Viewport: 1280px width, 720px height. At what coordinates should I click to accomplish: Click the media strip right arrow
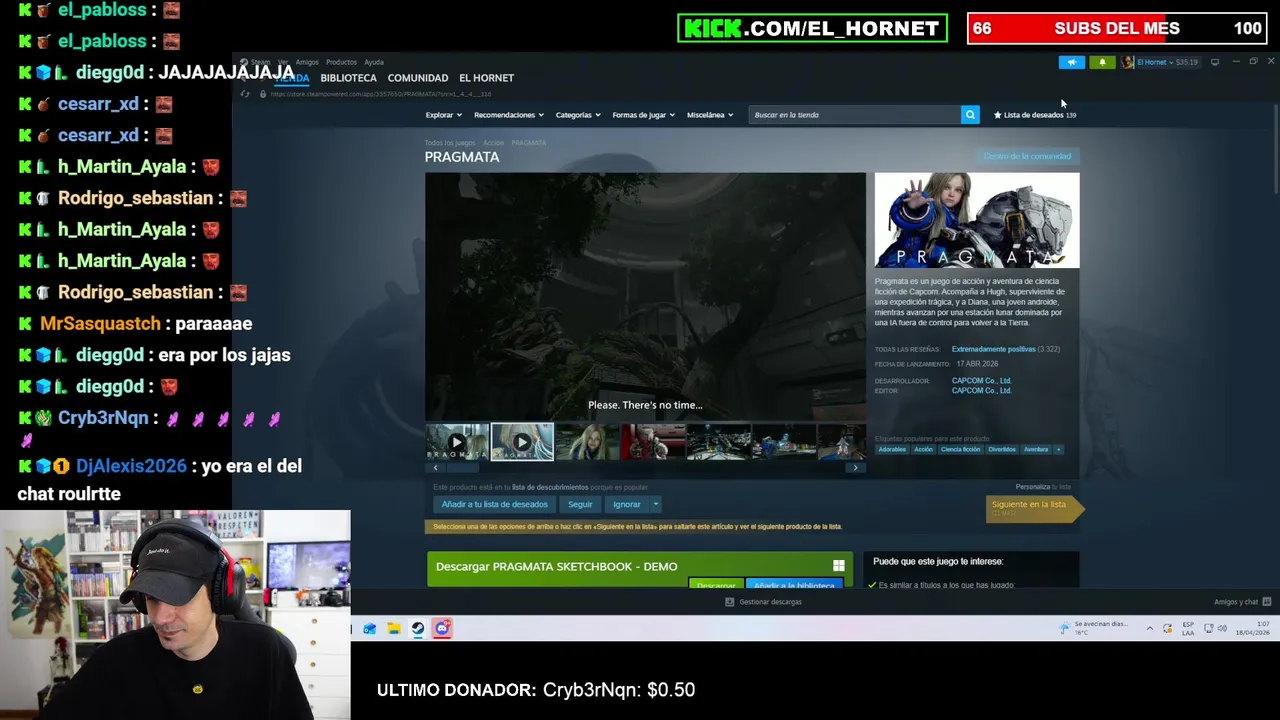[x=855, y=468]
